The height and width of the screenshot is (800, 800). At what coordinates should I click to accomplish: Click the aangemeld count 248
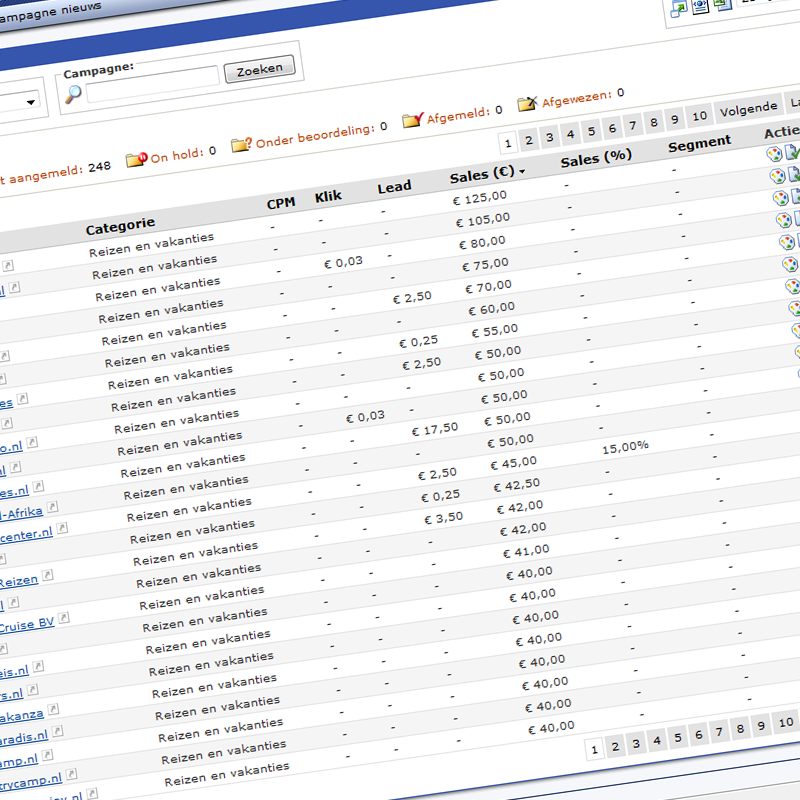click(x=99, y=167)
